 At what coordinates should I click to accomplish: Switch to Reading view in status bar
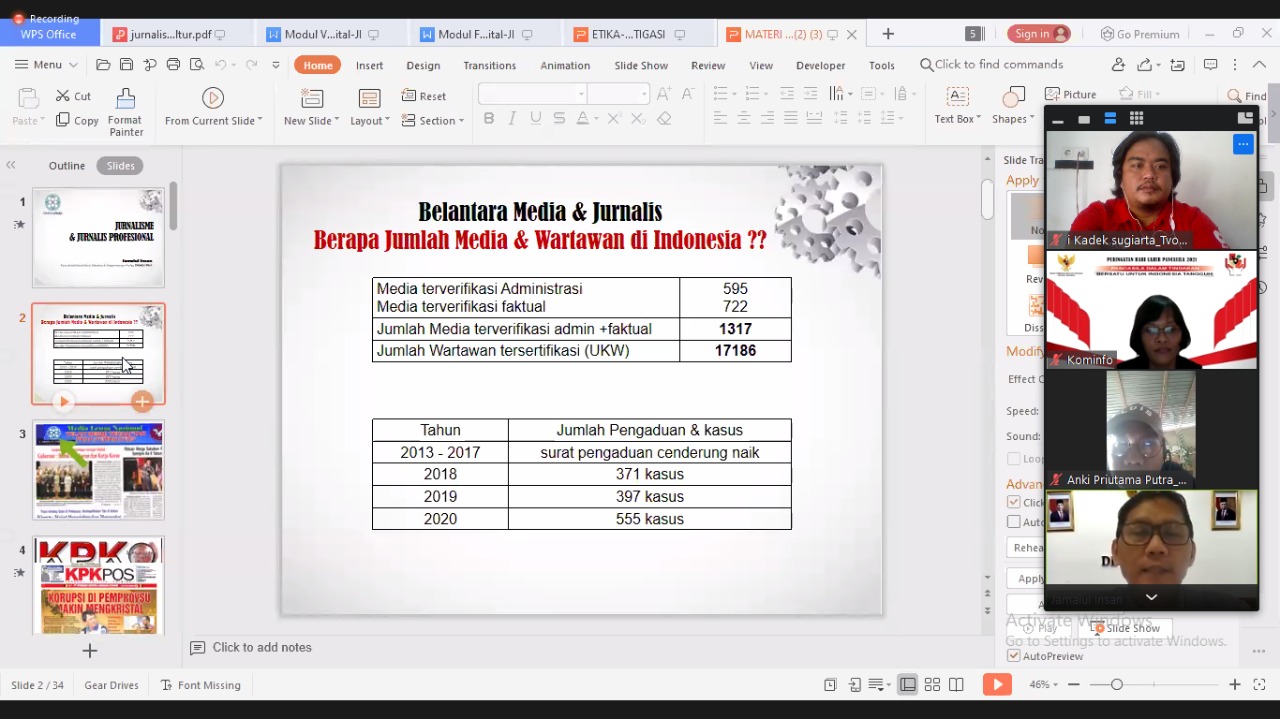pyautogui.click(x=956, y=685)
